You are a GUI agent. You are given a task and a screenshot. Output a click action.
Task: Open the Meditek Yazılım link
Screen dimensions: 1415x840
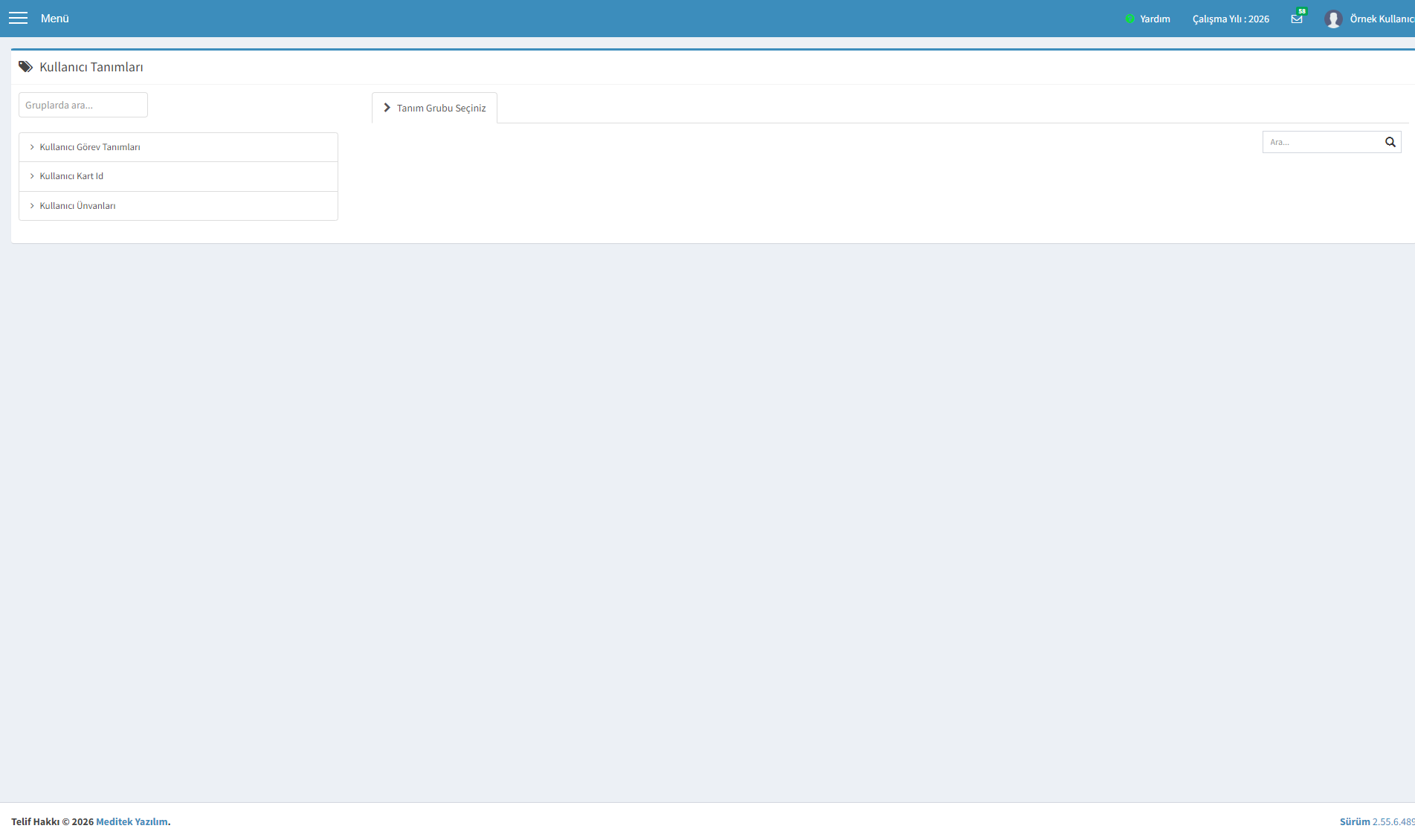[x=132, y=821]
